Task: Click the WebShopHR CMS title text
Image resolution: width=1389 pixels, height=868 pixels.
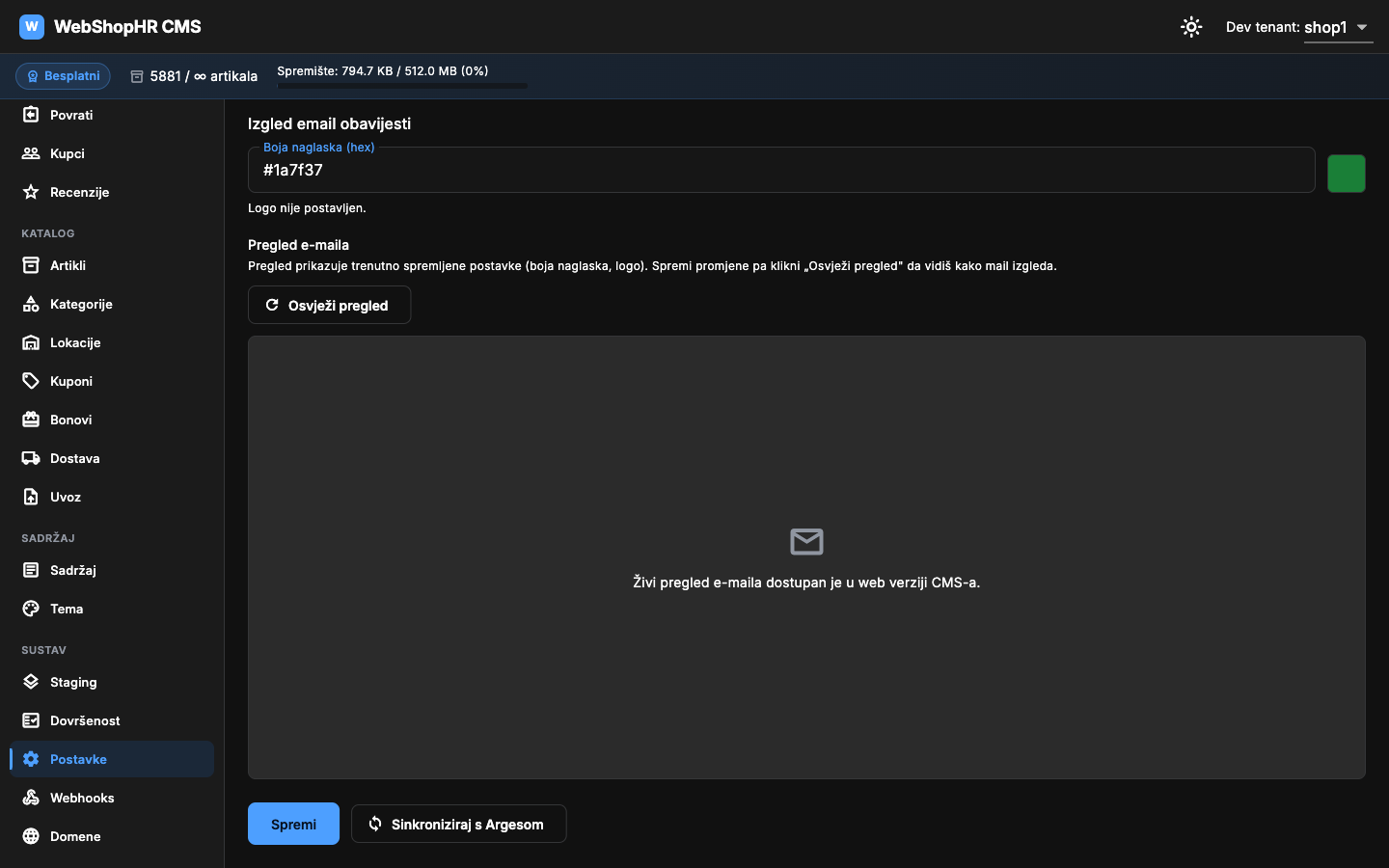Action: [x=127, y=27]
